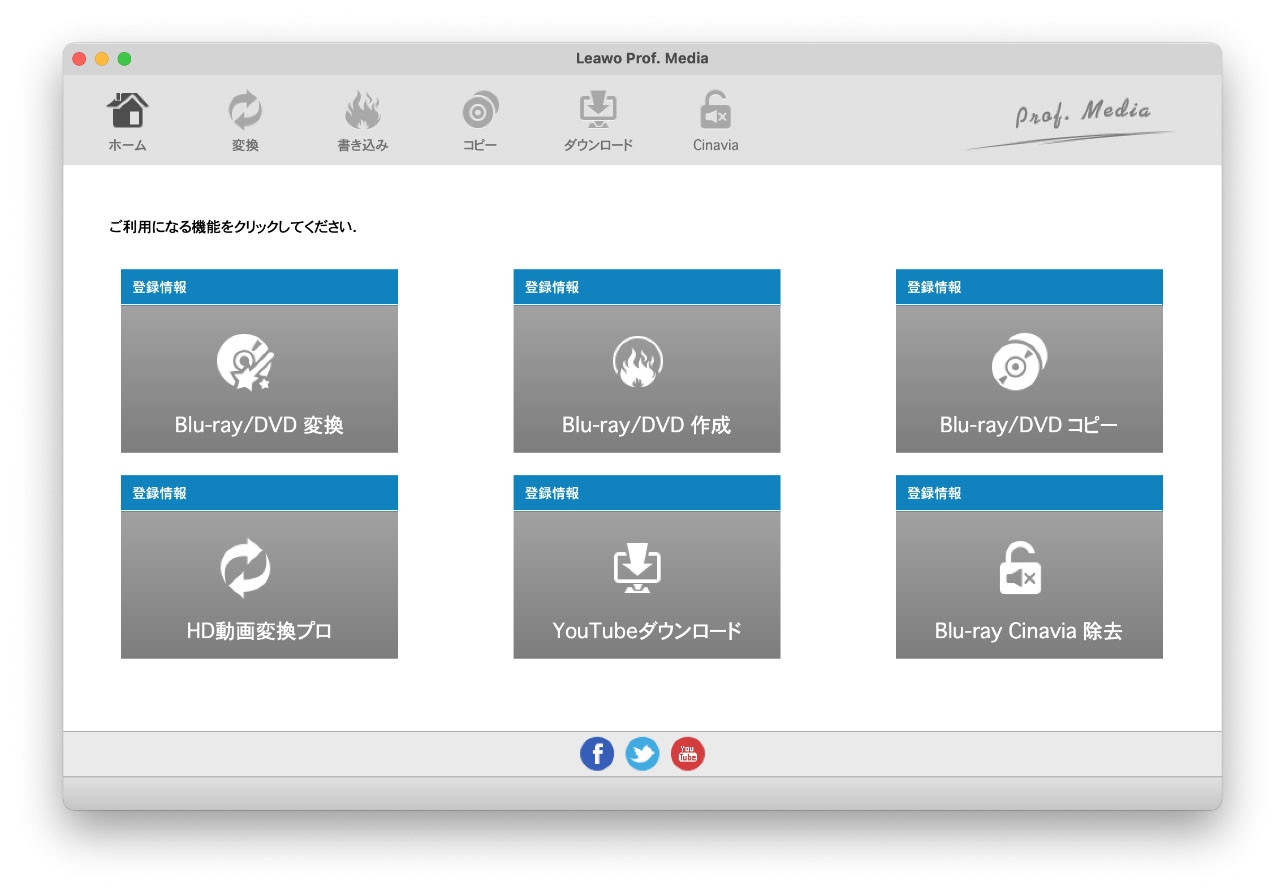Open the HD動画変換プロ tile

(x=259, y=585)
